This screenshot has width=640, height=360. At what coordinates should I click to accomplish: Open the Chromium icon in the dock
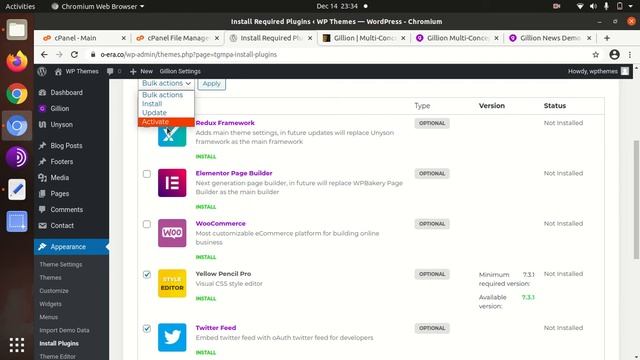coord(17,126)
